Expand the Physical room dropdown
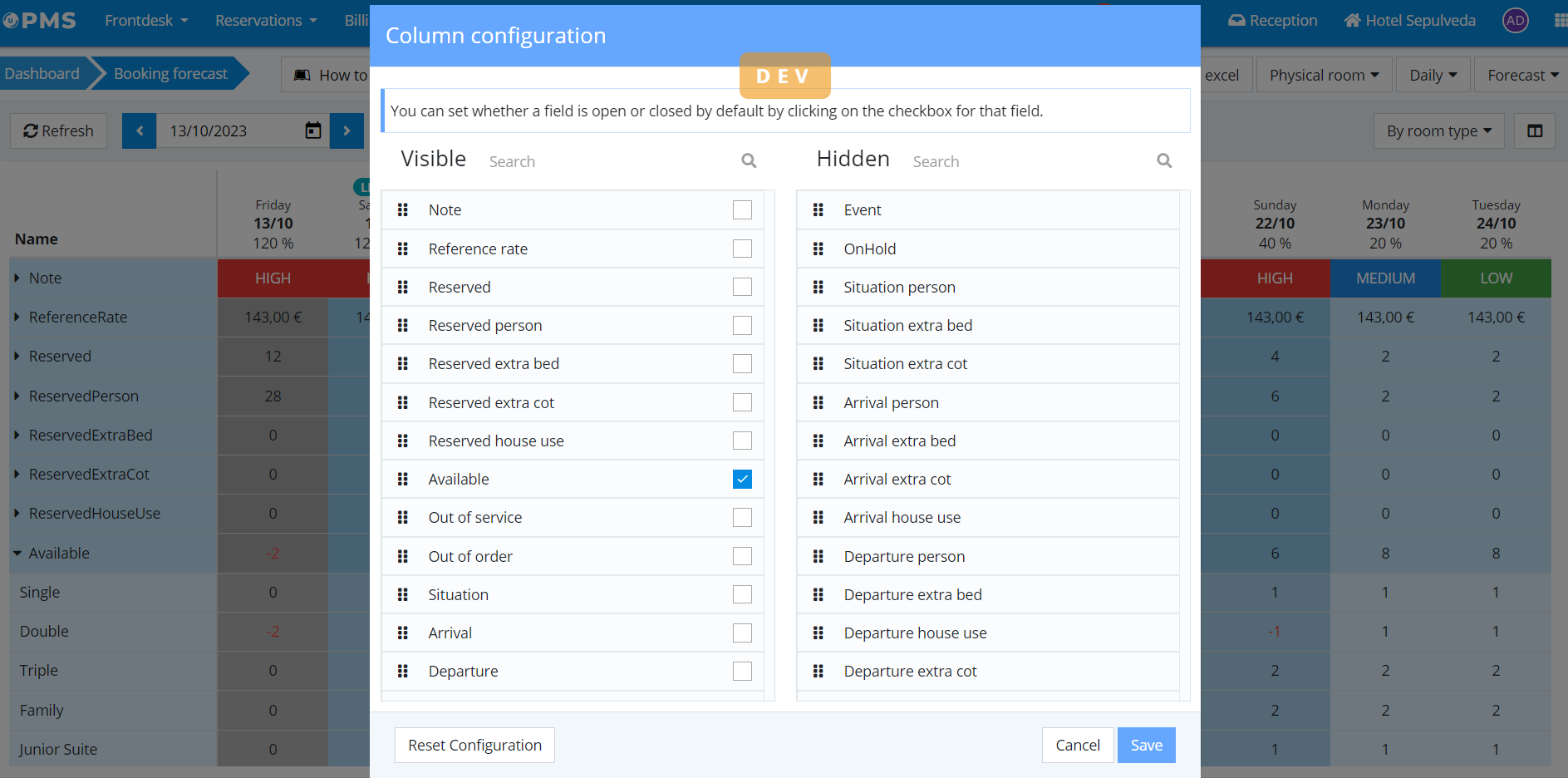This screenshot has width=1568, height=778. click(x=1324, y=76)
